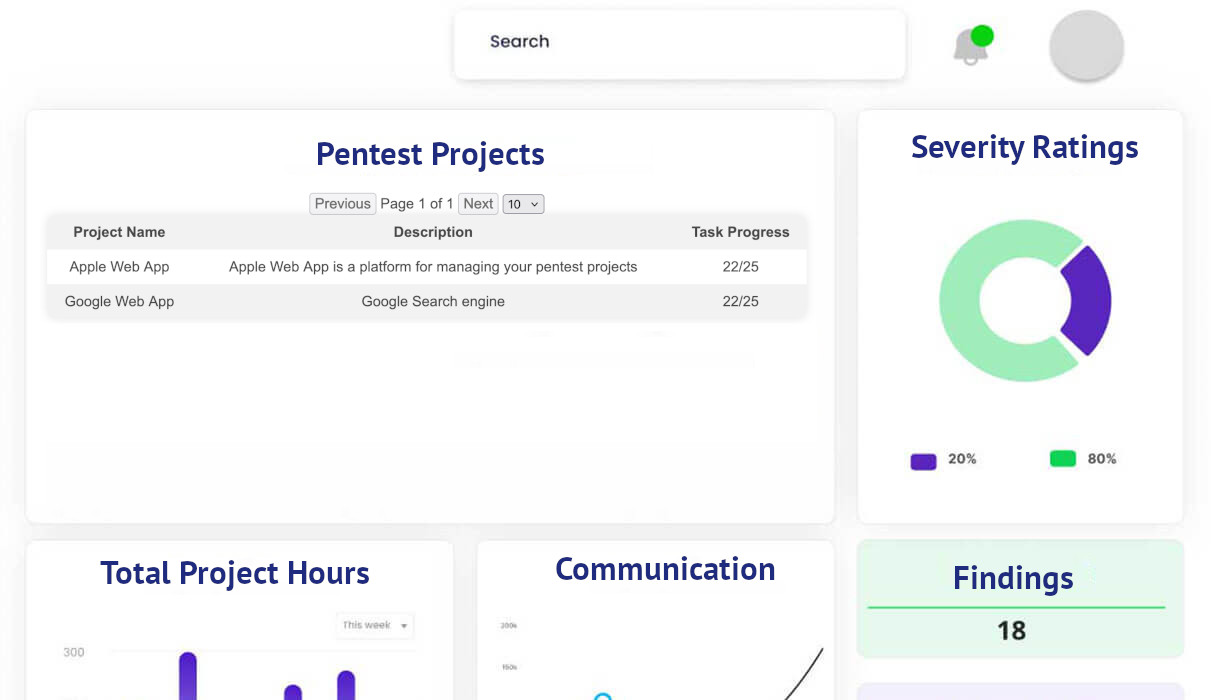Click the purple segment of the severity donut
Viewport: 1211px width, 700px height.
[x=1089, y=300]
